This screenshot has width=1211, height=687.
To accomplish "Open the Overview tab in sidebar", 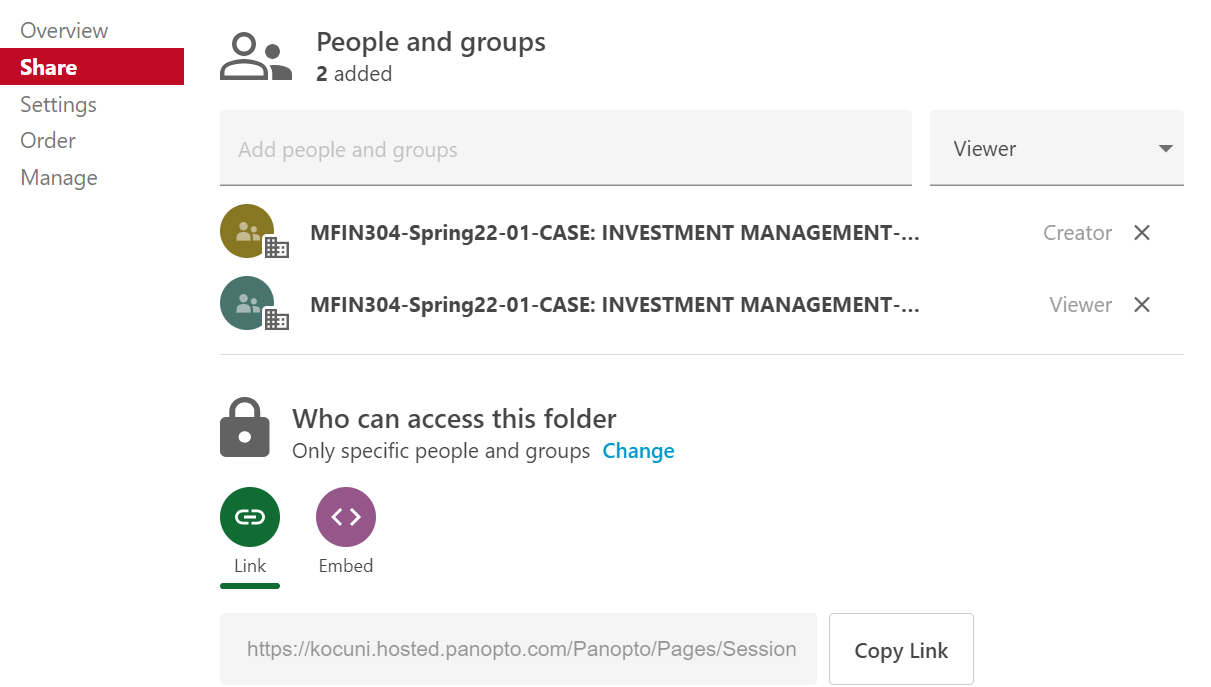I will point(64,31).
